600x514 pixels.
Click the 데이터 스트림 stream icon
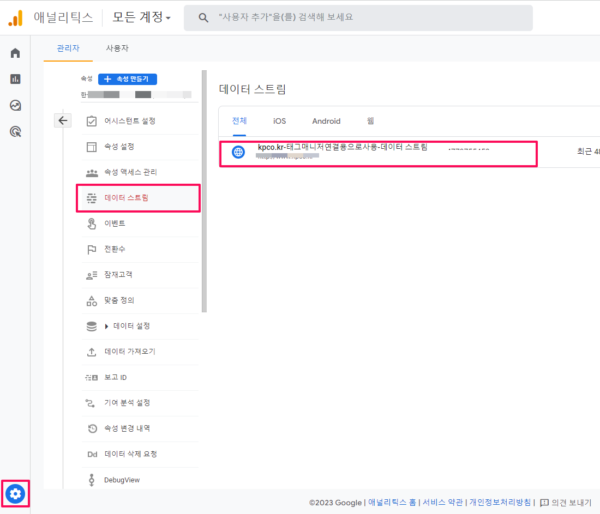point(91,198)
